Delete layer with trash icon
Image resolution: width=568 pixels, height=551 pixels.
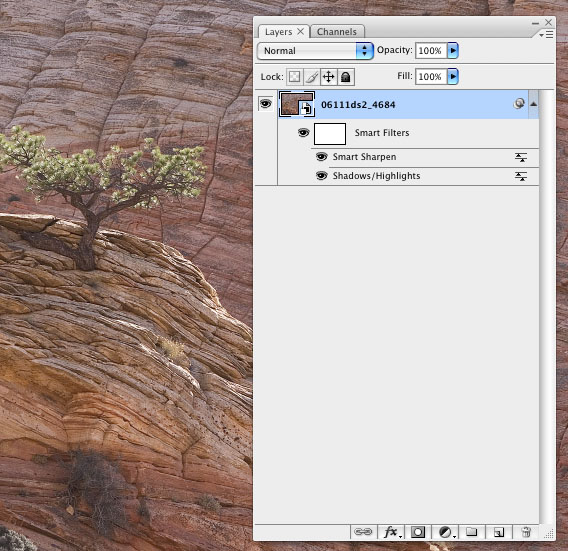pos(526,532)
